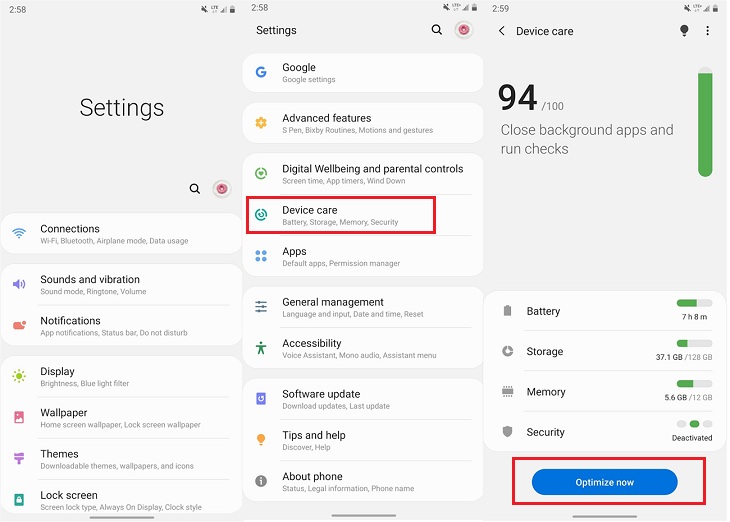Viewport: 730px width, 522px height.
Task: Open three-dot more options in Device care
Action: 708,31
